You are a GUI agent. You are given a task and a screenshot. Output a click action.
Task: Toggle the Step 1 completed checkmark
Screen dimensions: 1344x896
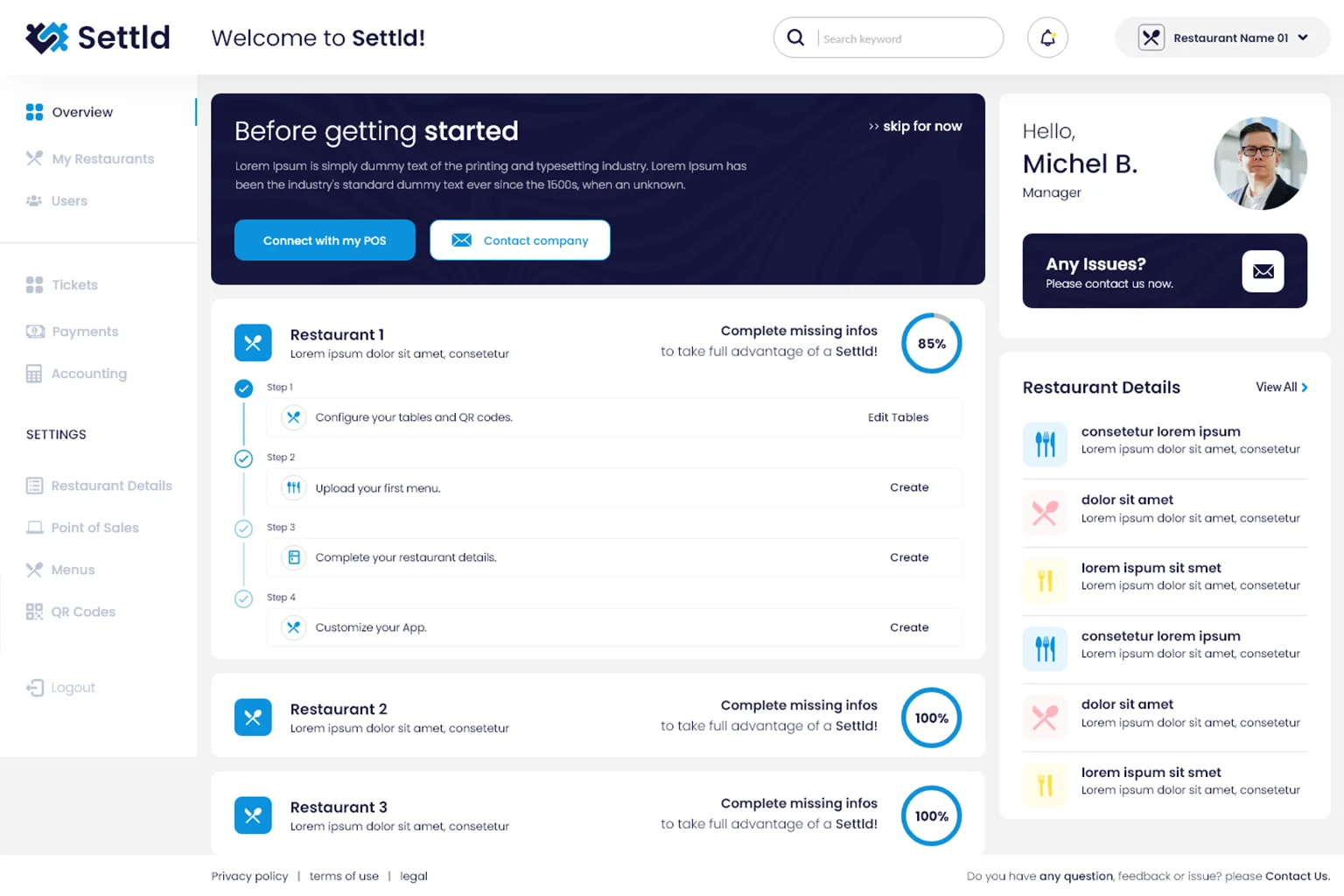tap(244, 388)
